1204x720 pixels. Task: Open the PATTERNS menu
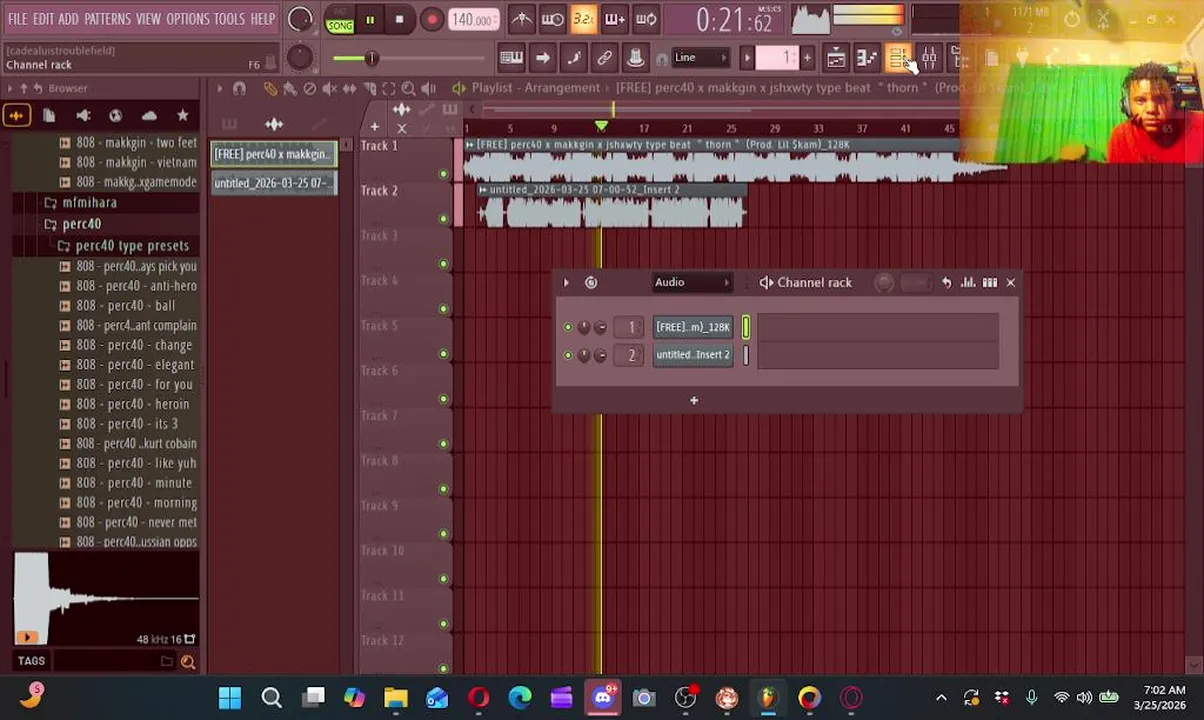tap(107, 19)
